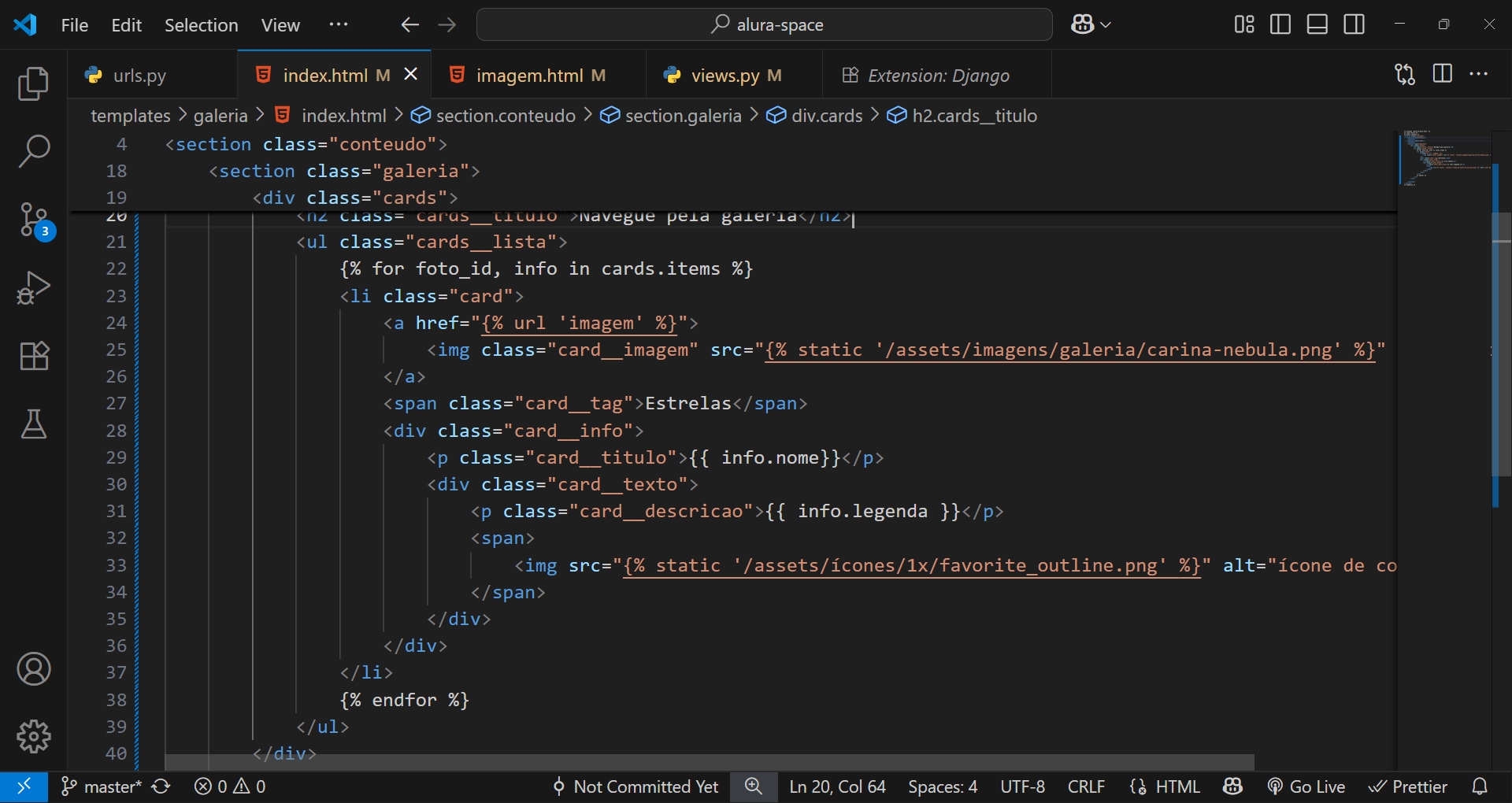The image size is (1512, 803).
Task: Open the View menu
Action: (x=280, y=25)
